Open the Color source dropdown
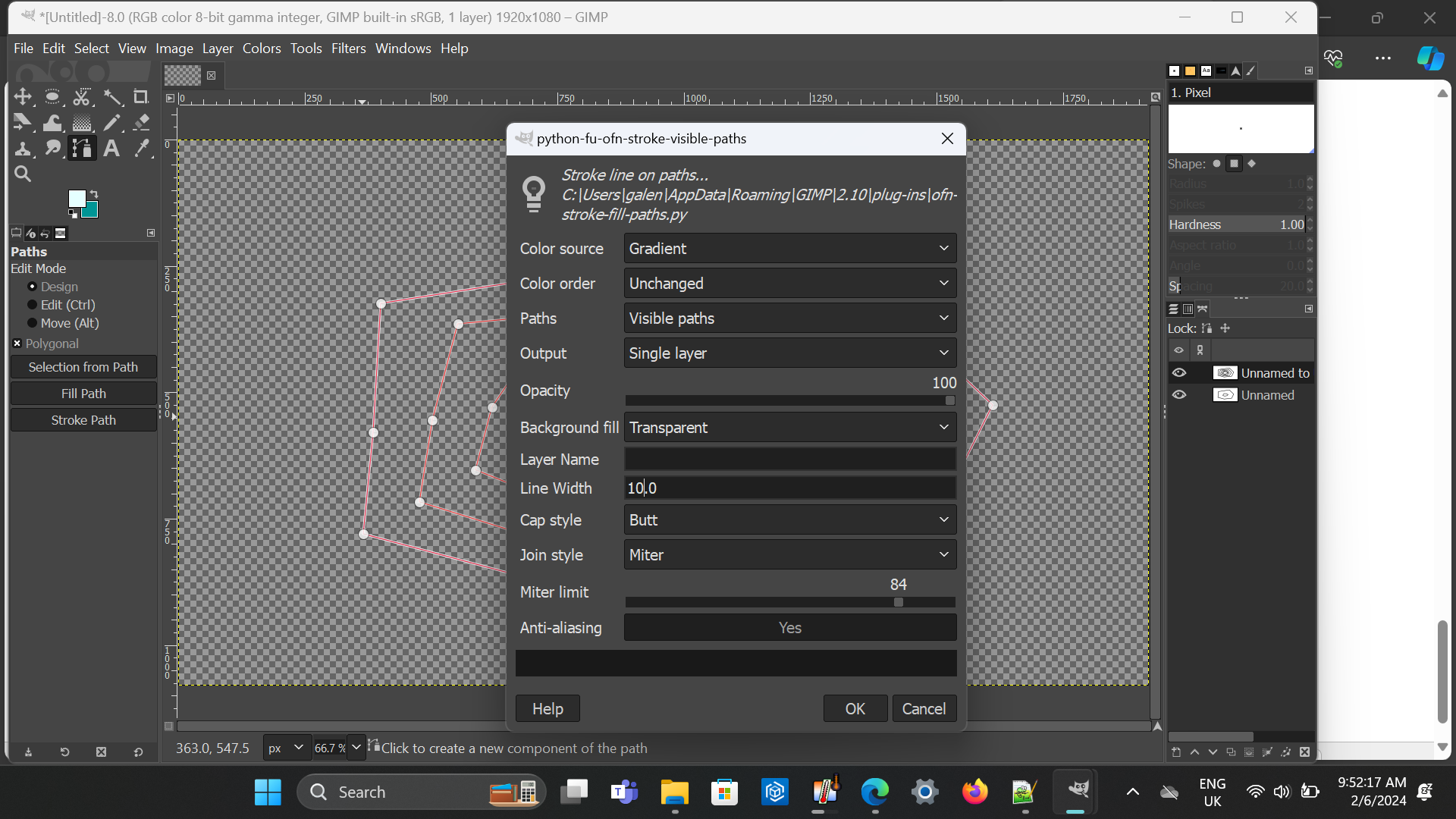 (789, 249)
